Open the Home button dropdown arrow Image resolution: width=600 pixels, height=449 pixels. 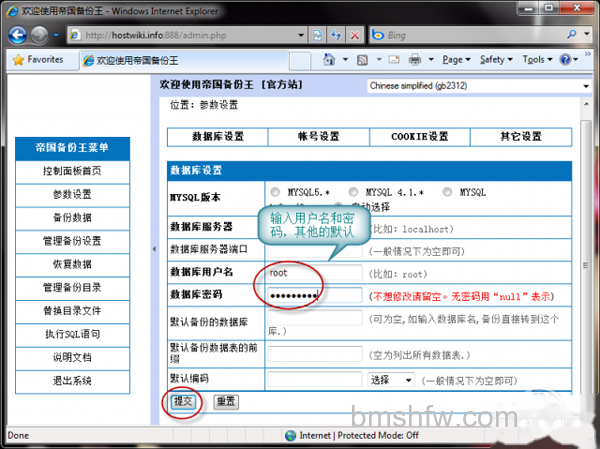(x=346, y=60)
